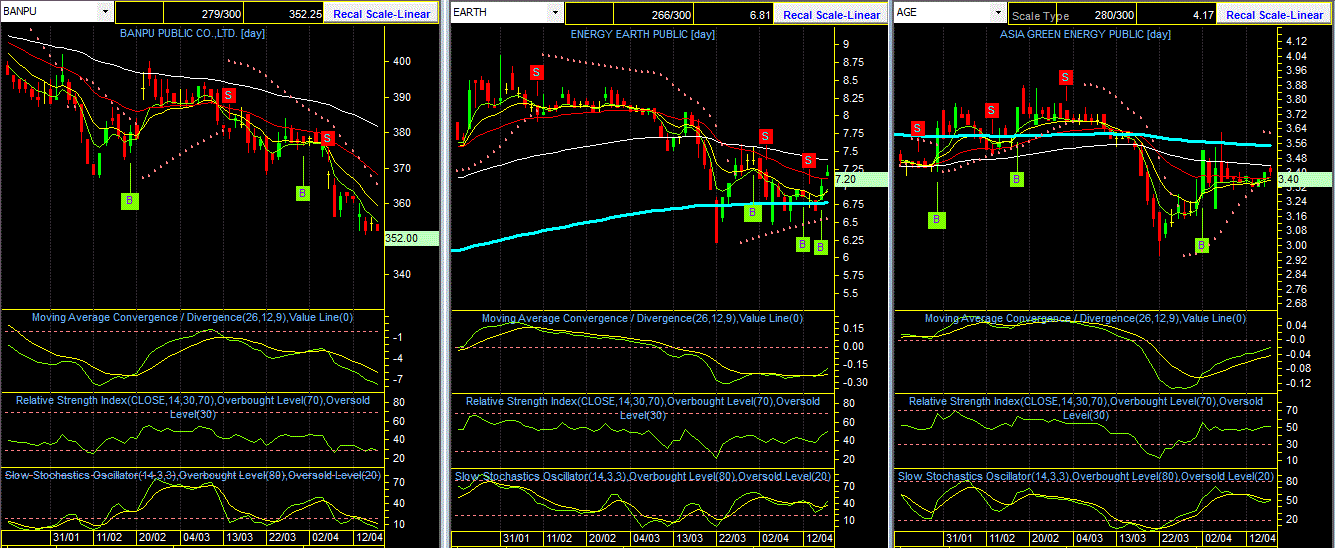Click the middle Sell marker on EARTH chart
This screenshot has width=1335, height=548.
pos(765,136)
